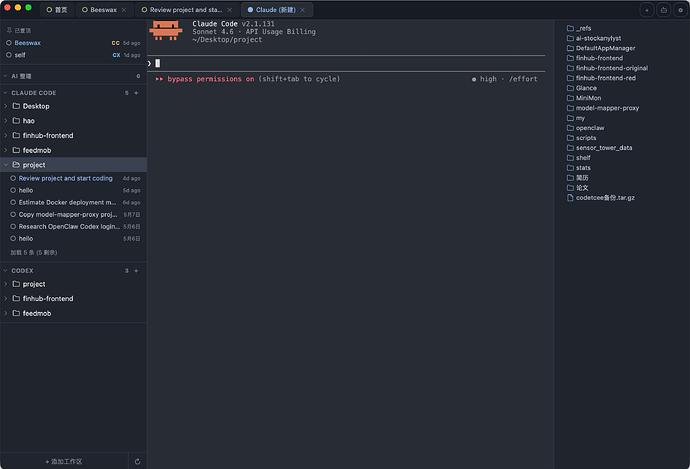
Task: Collapse the CODEX section
Action: point(5,271)
